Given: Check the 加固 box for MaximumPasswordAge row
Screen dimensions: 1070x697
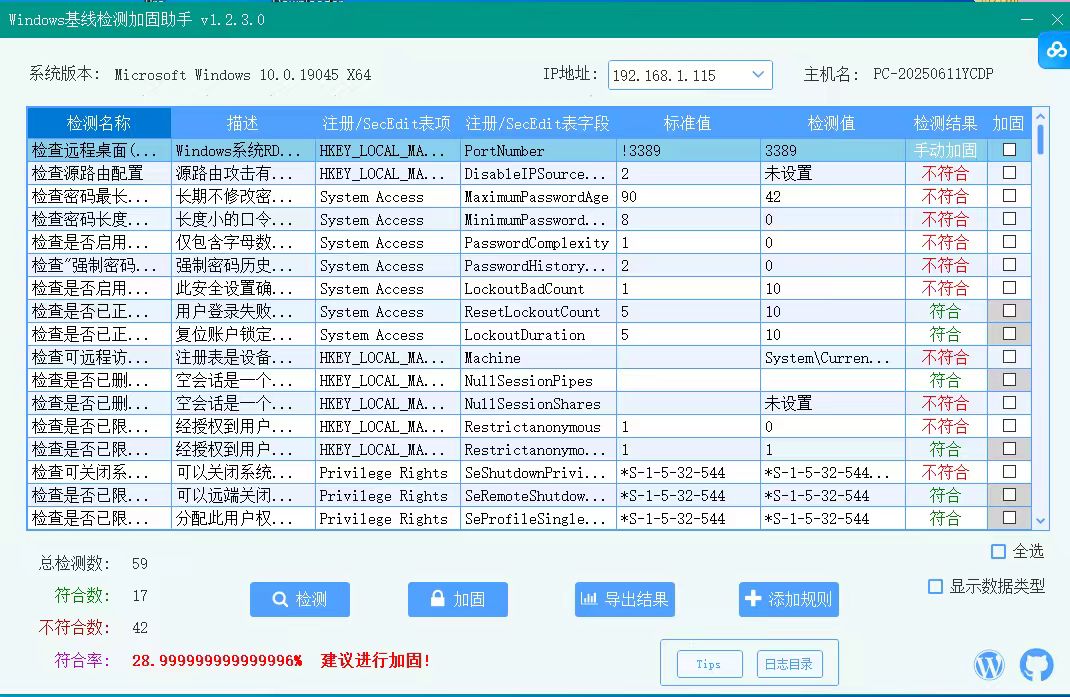Looking at the screenshot, I should [1009, 196].
